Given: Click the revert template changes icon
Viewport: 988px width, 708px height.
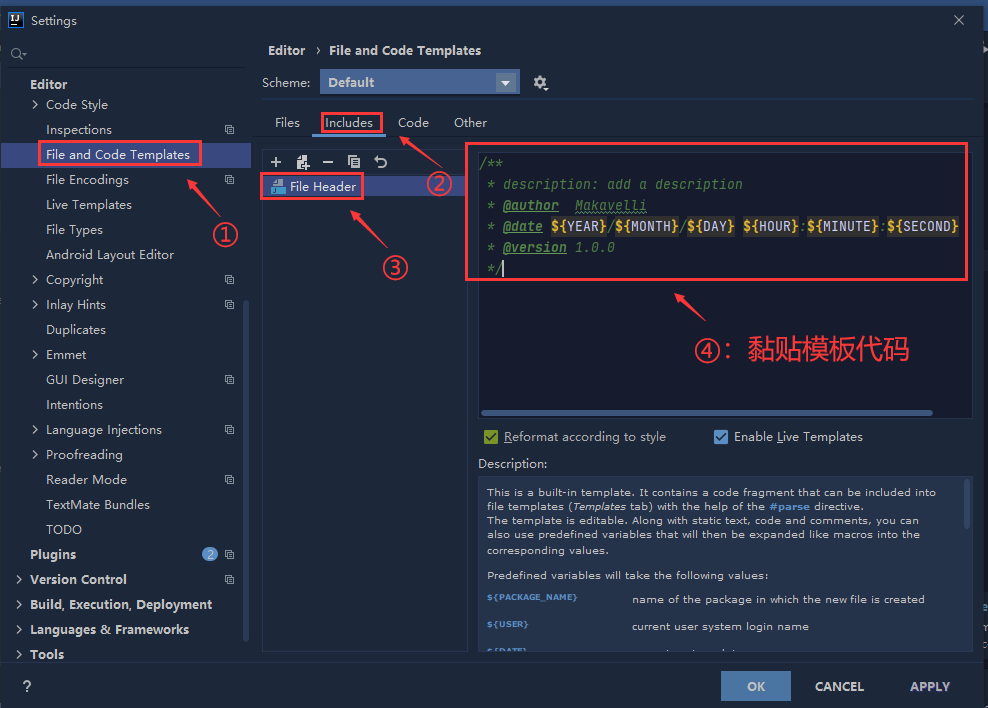Looking at the screenshot, I should 380,162.
